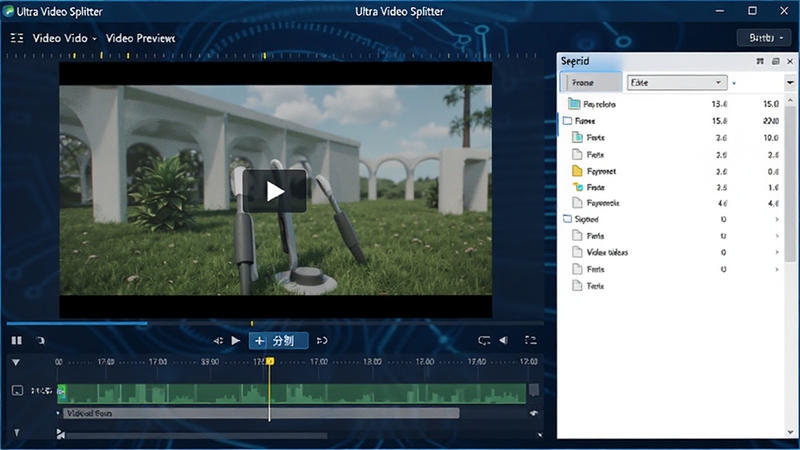This screenshot has height=450, width=800.
Task: Click the yellow playhead marker on timeline
Action: 270,361
